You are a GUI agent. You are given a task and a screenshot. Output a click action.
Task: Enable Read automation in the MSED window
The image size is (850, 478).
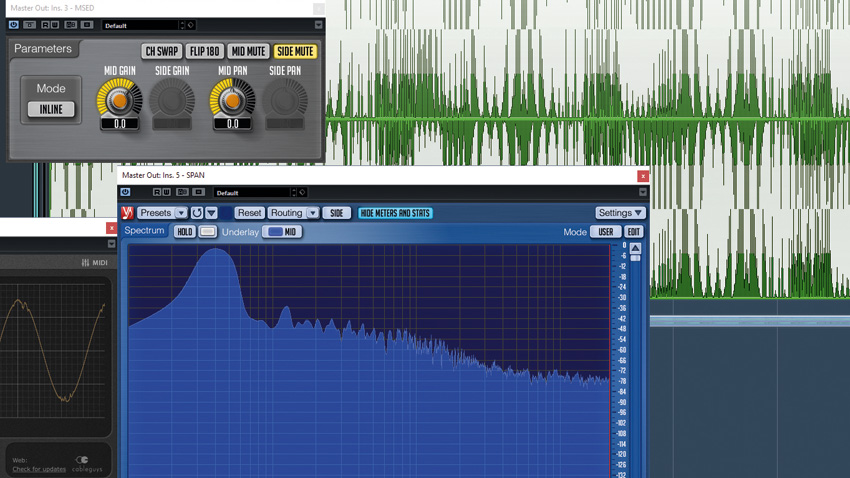pos(46,25)
